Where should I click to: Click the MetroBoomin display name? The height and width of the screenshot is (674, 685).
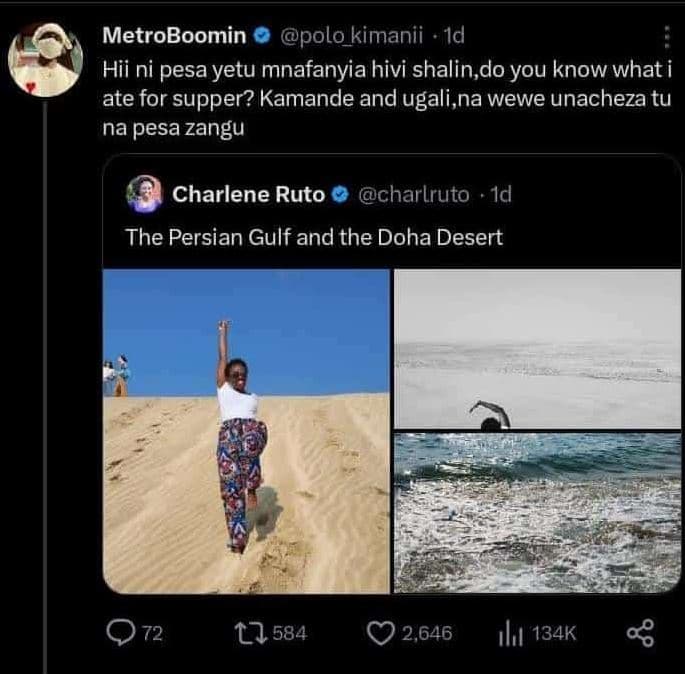pyautogui.click(x=175, y=36)
